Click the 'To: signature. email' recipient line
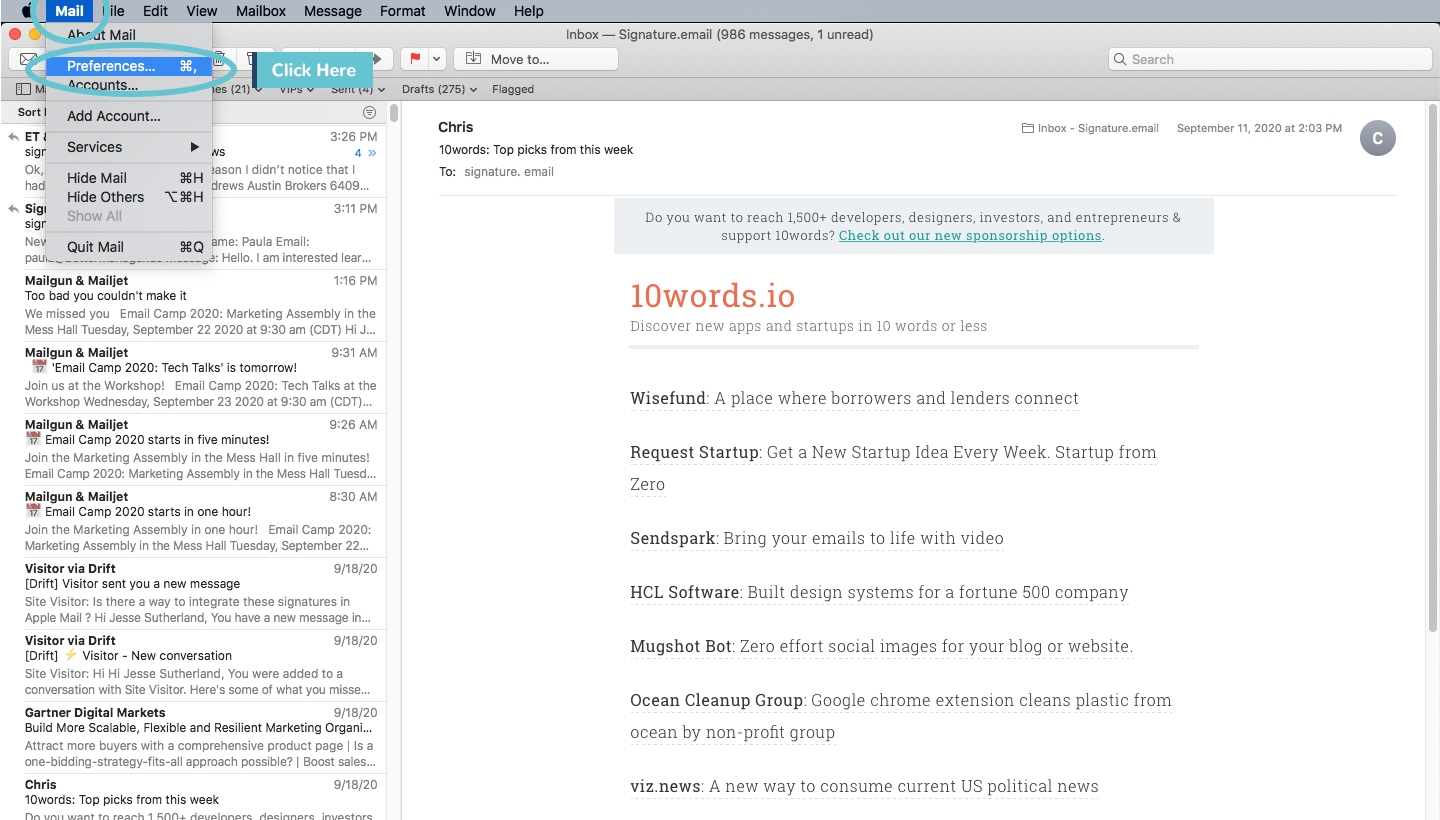Image resolution: width=1440 pixels, height=820 pixels. 496,172
